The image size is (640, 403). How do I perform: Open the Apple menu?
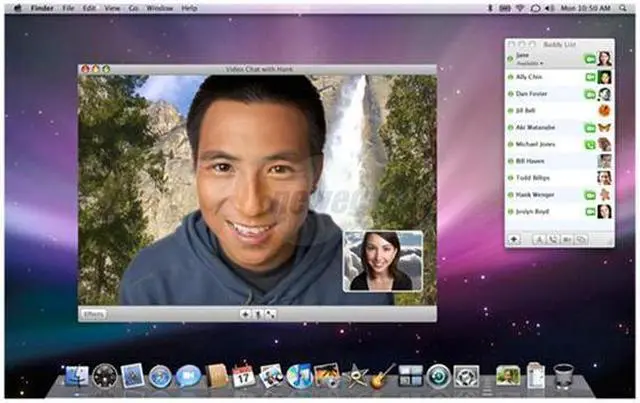(x=18, y=8)
